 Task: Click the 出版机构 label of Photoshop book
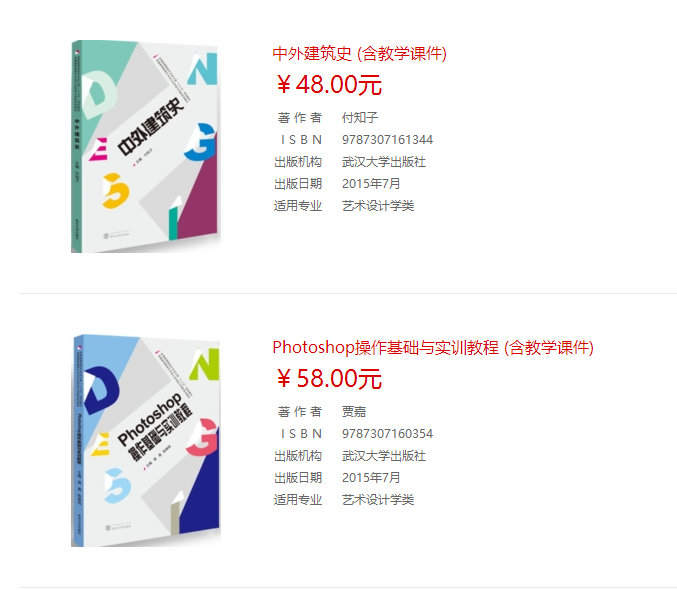[298, 456]
